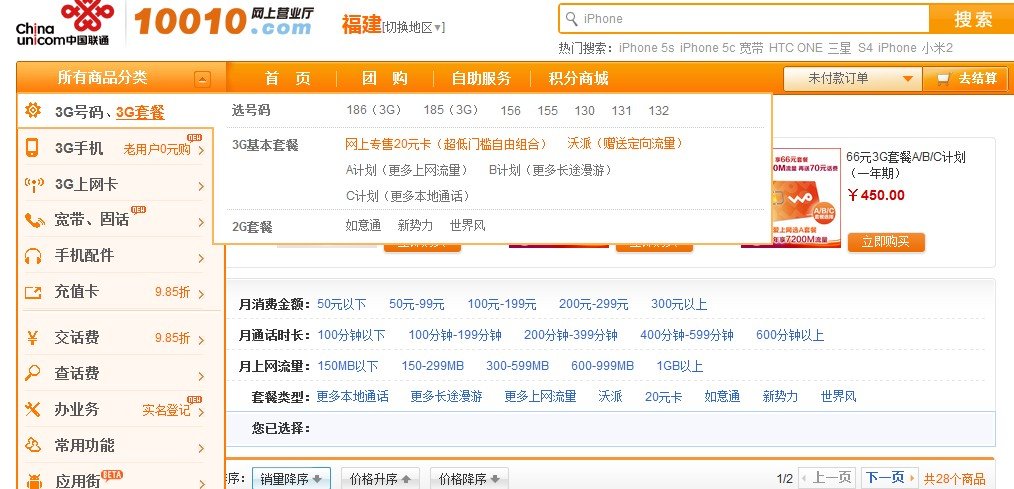This screenshot has height=489, width=1014.
Task: Sort by 价格降序
Action: 469,479
